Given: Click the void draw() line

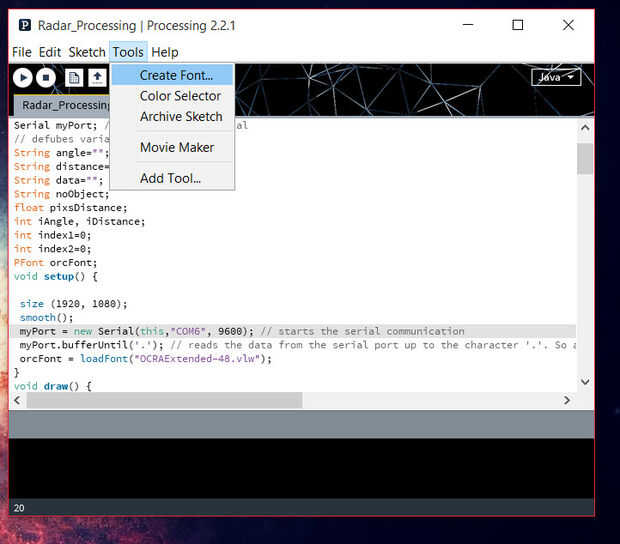Looking at the screenshot, I should 53,386.
